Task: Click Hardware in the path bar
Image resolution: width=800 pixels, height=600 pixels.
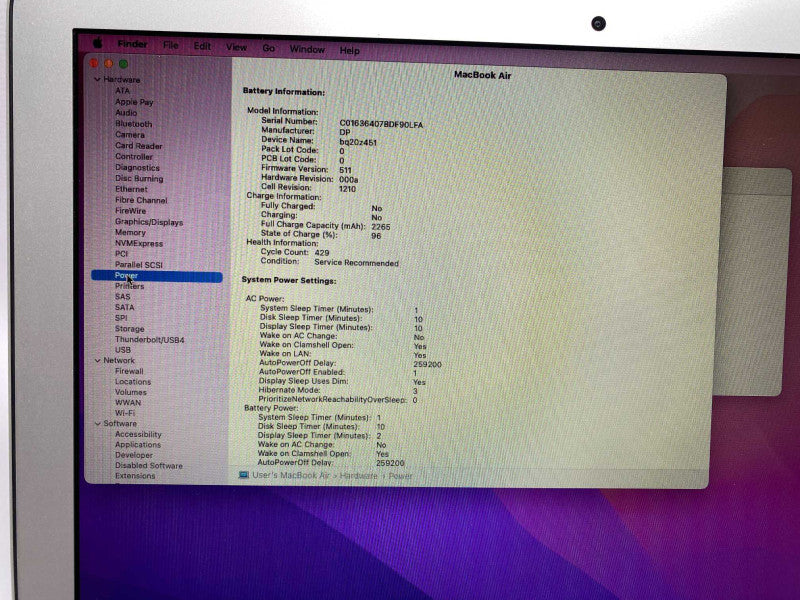Action: tap(358, 476)
